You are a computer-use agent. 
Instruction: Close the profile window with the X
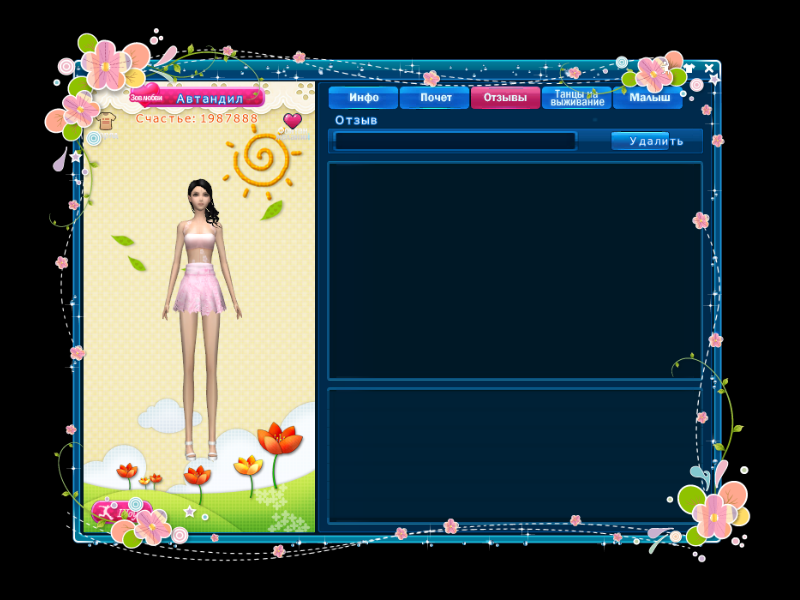[x=709, y=68]
